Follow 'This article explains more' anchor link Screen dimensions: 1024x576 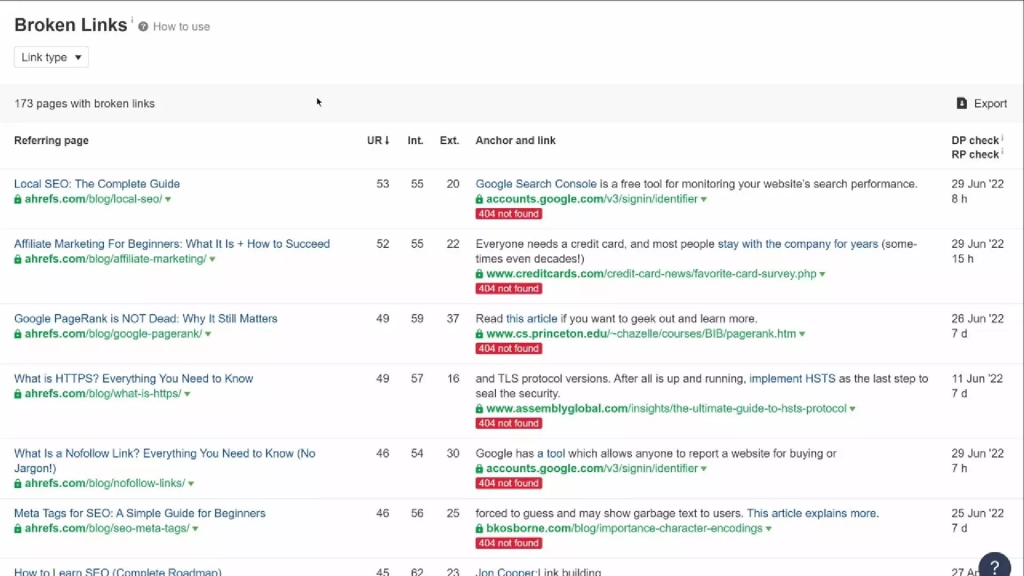811,513
